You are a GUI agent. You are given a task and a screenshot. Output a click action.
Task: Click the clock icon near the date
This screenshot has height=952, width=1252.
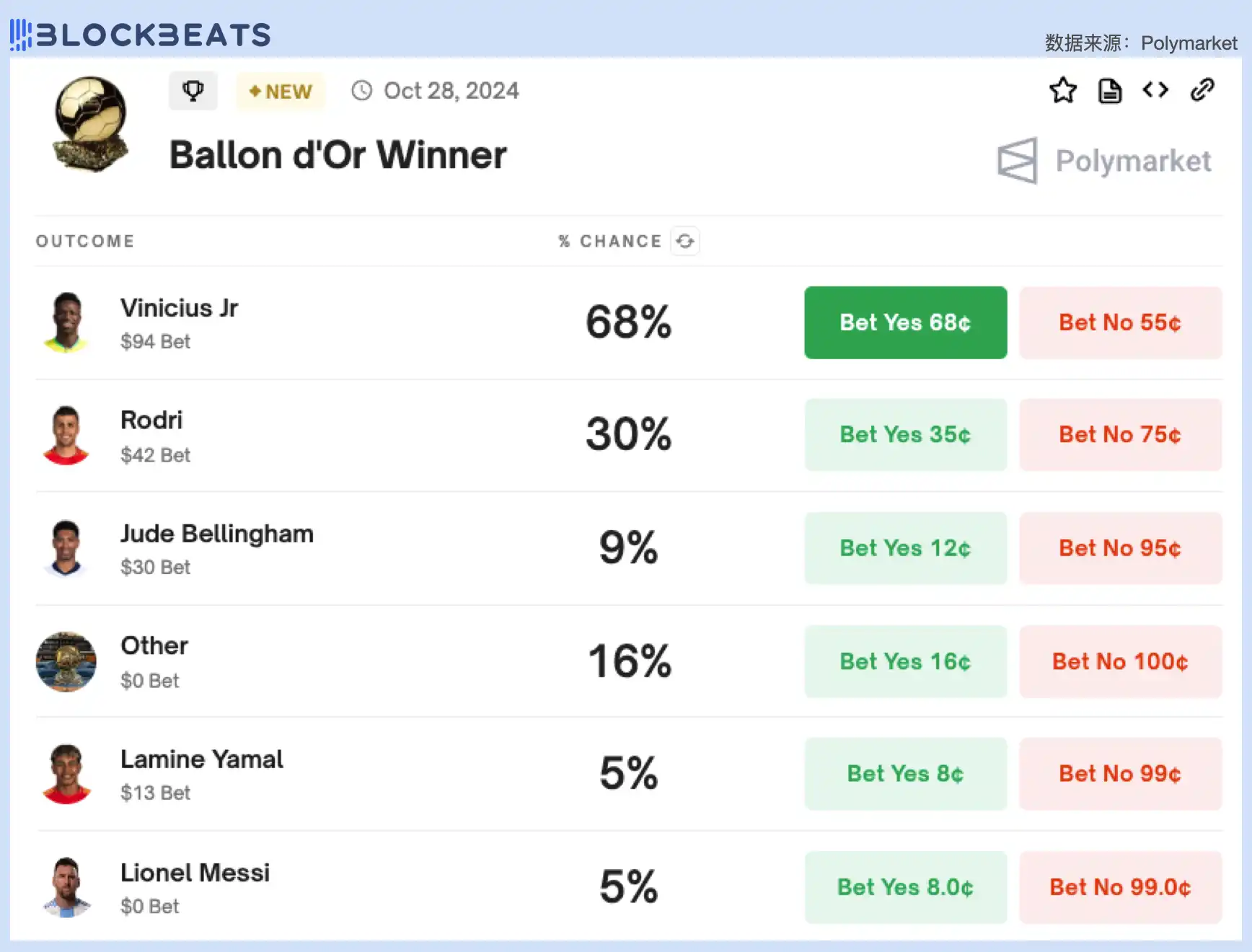point(361,91)
